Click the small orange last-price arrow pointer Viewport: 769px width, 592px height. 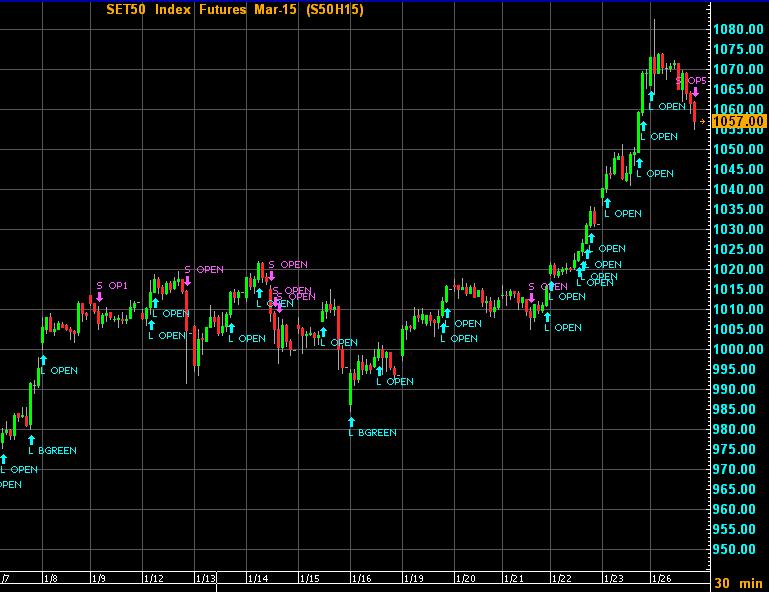pos(703,121)
